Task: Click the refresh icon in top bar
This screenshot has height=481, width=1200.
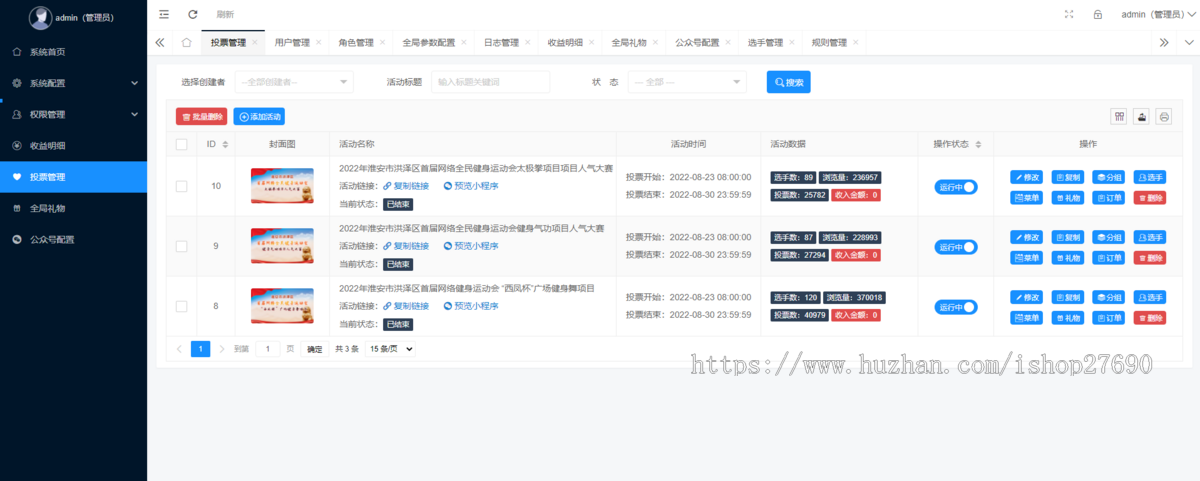Action: click(193, 14)
